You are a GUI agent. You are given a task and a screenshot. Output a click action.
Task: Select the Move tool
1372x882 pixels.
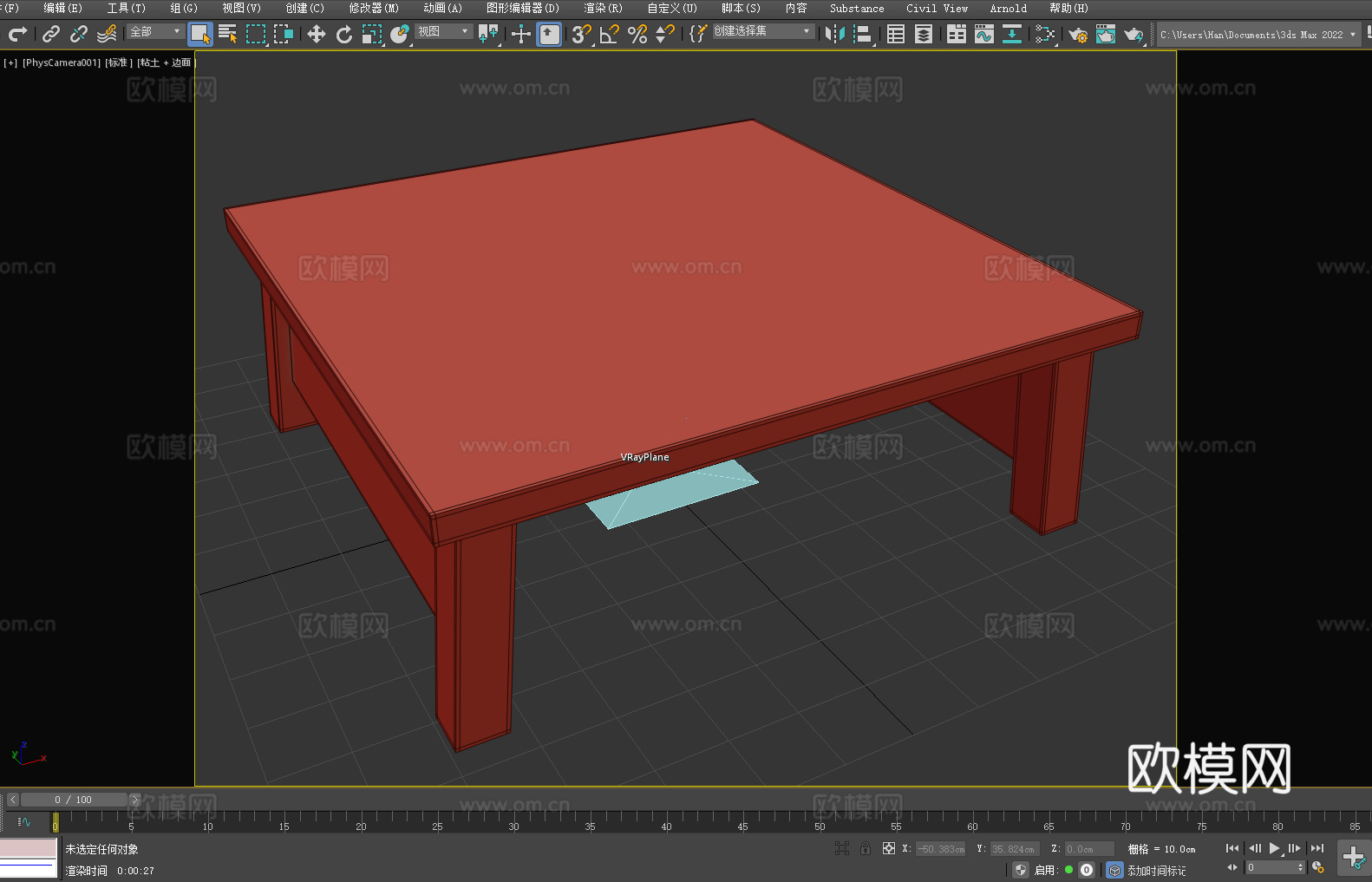(x=317, y=34)
